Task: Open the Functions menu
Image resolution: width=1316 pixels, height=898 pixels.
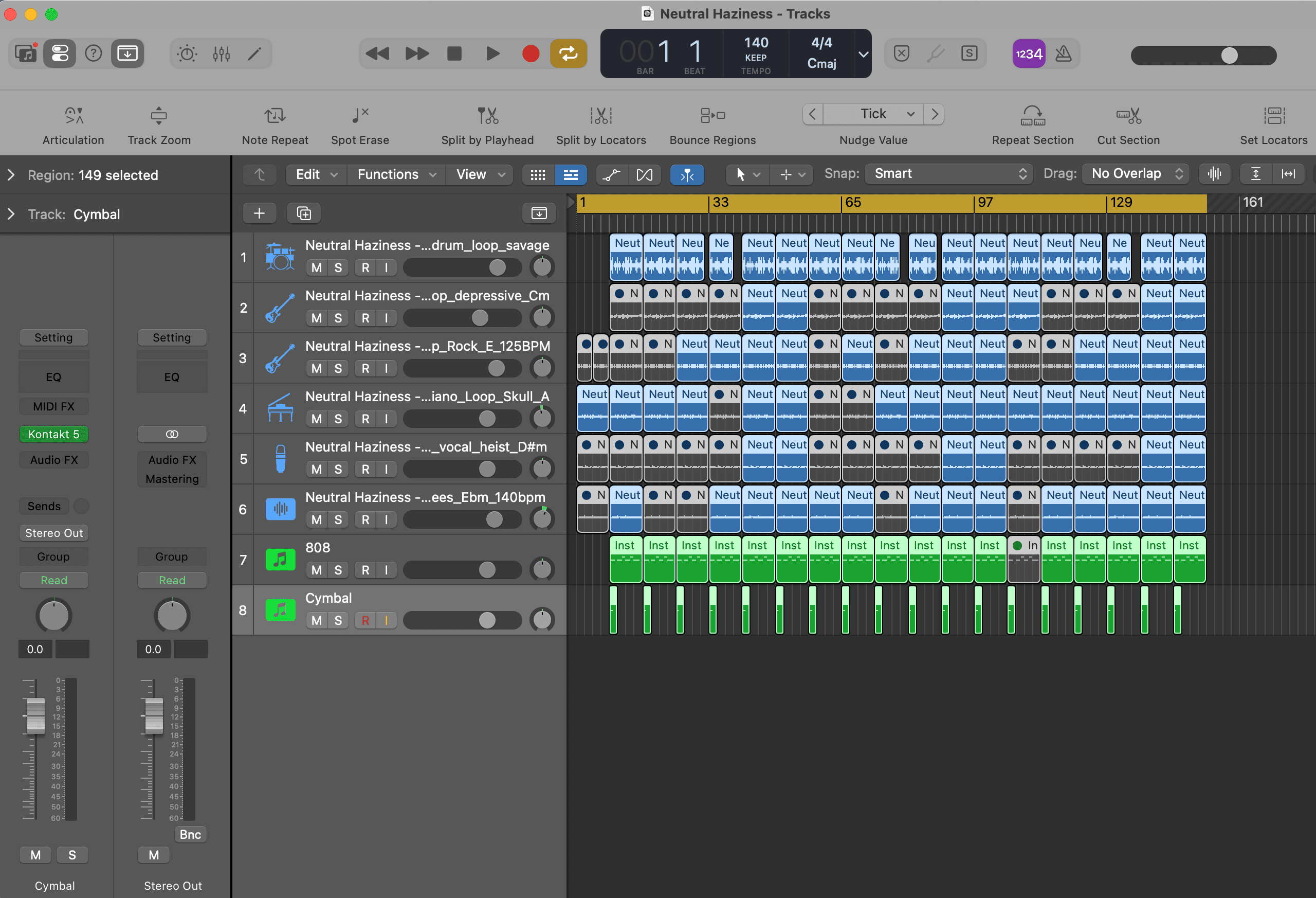Action: click(x=396, y=174)
